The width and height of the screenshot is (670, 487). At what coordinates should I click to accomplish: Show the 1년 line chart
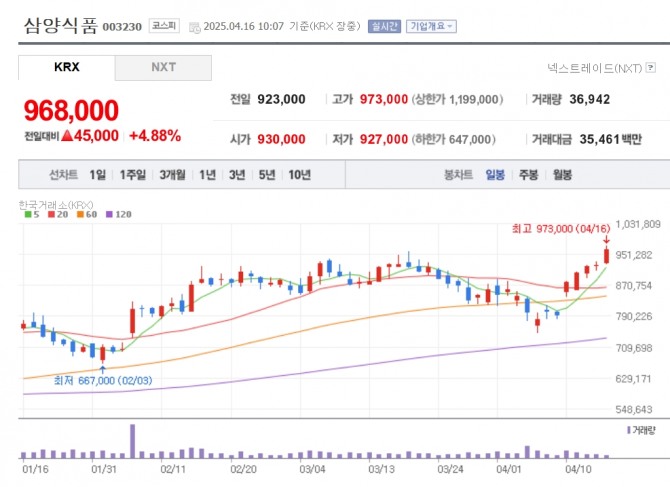tap(207, 175)
